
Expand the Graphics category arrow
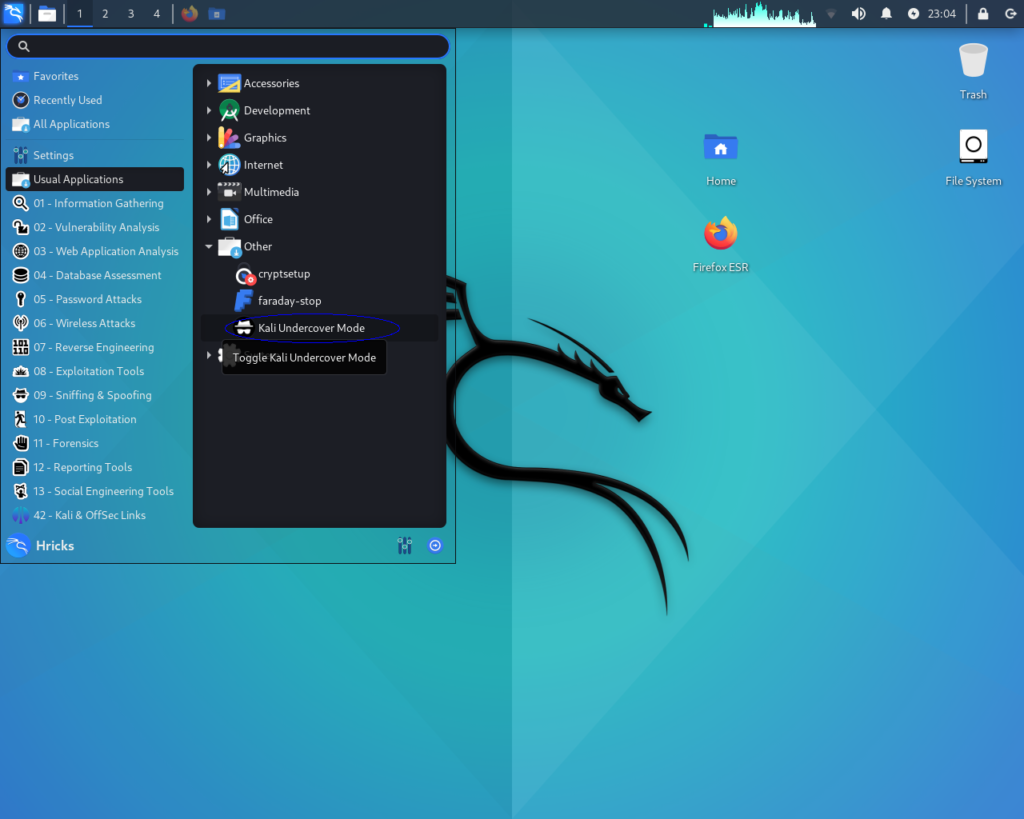[208, 138]
